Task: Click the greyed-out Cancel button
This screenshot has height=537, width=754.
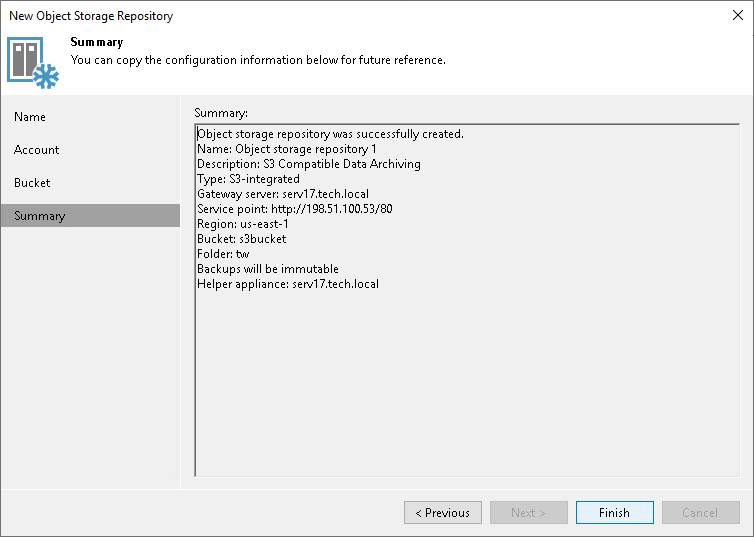Action: point(701,512)
